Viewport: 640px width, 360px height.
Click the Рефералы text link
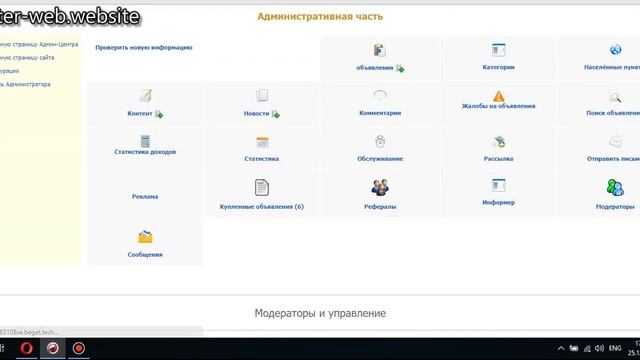tap(380, 207)
